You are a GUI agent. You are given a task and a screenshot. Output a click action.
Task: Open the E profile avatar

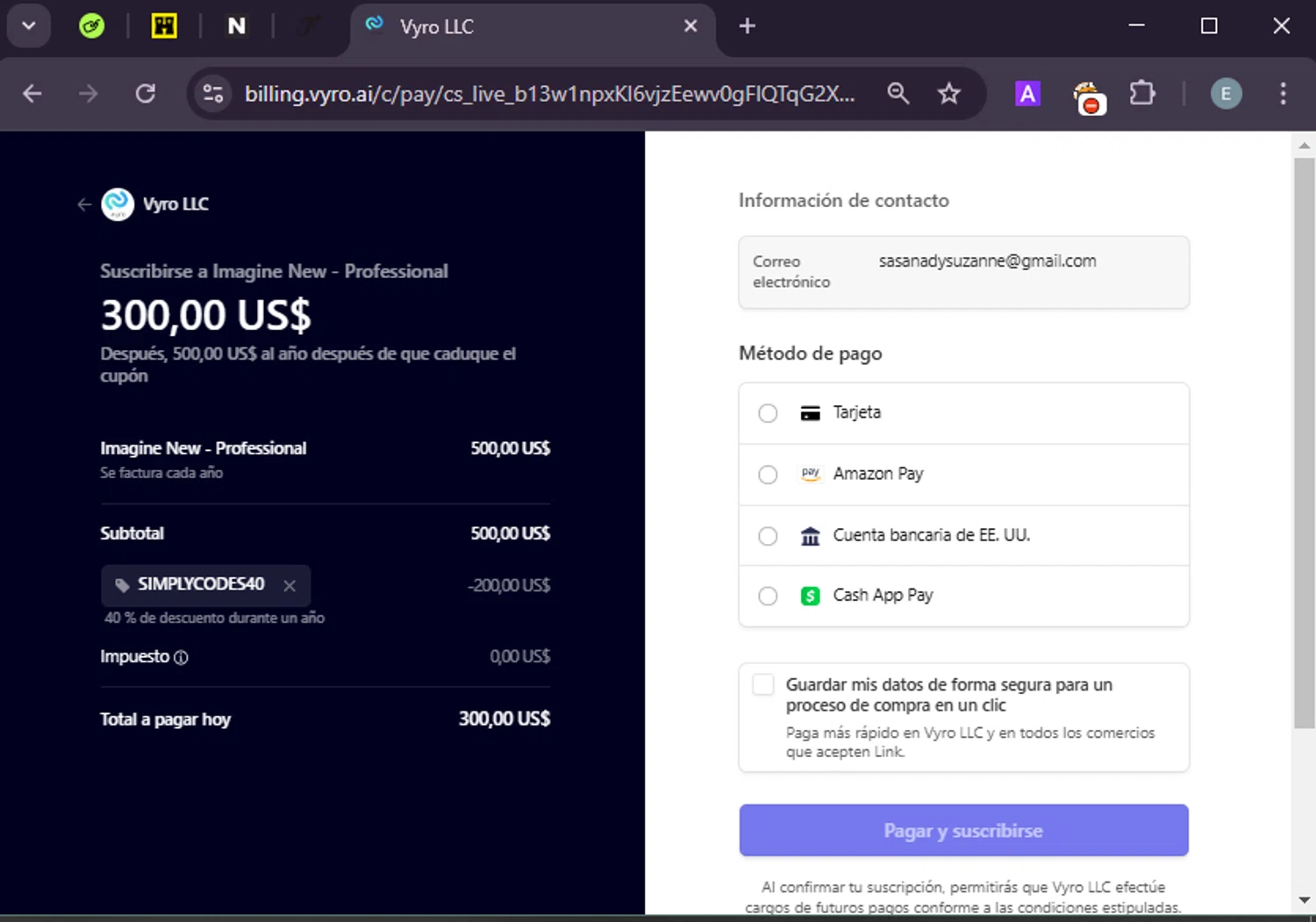click(x=1226, y=93)
